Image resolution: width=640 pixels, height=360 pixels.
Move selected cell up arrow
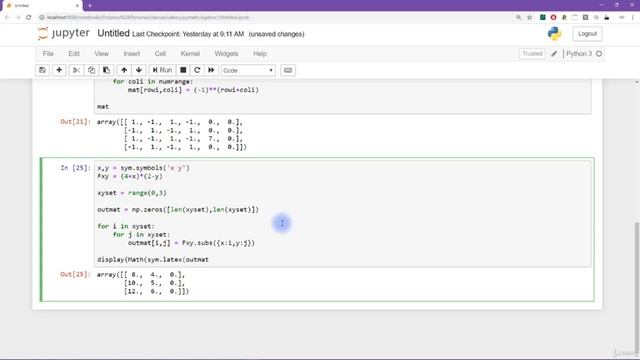(x=124, y=70)
